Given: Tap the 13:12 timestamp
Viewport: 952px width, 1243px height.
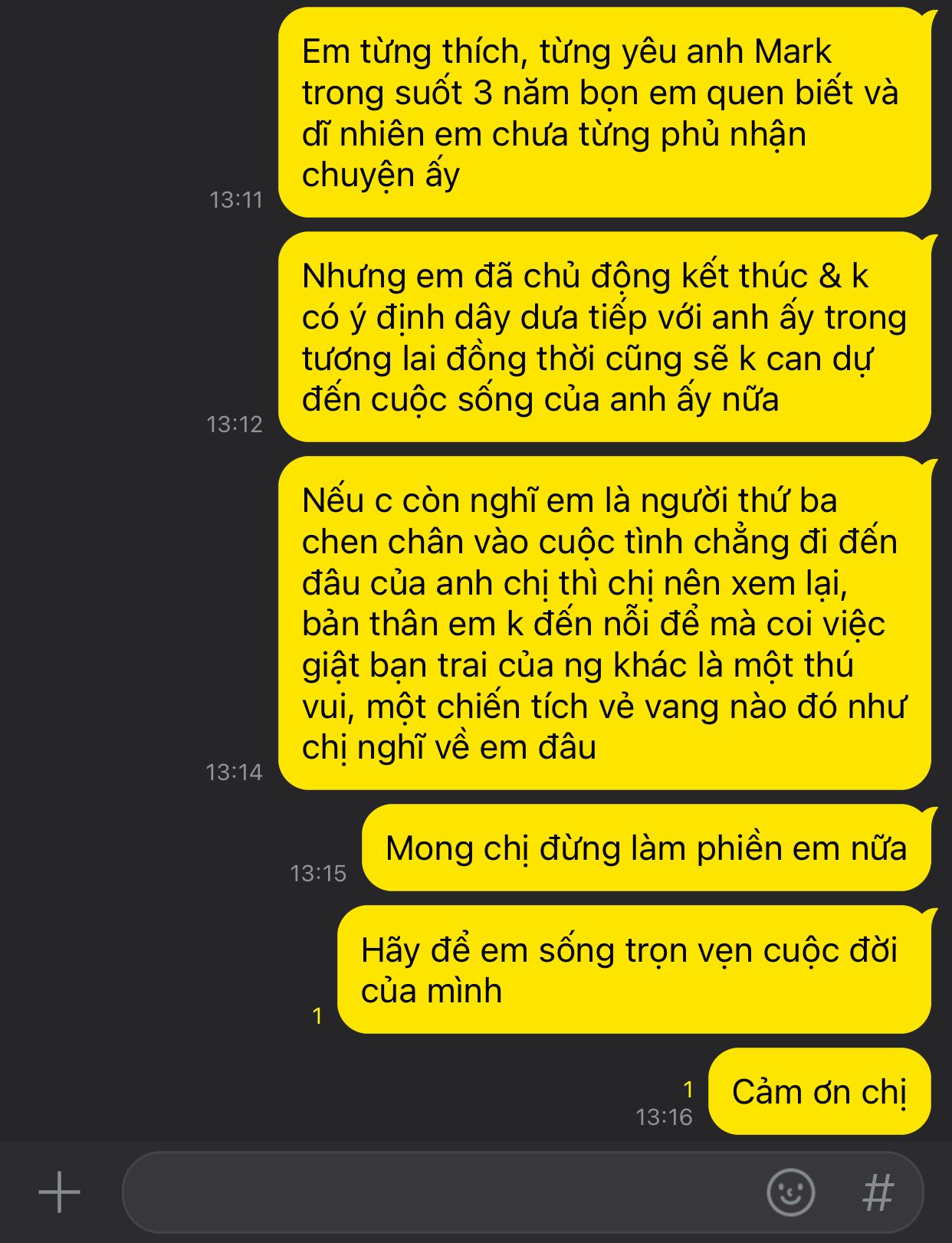Looking at the screenshot, I should [235, 425].
